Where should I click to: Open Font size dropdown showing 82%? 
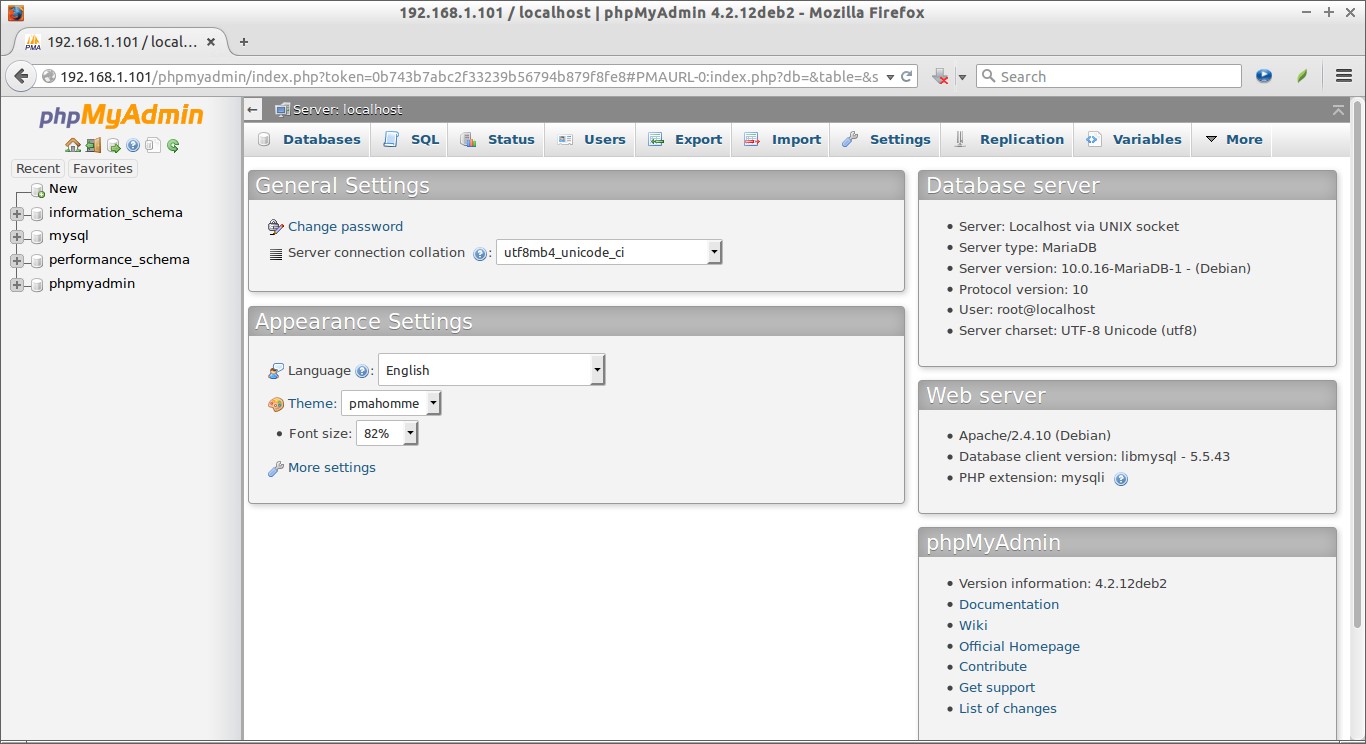click(387, 434)
